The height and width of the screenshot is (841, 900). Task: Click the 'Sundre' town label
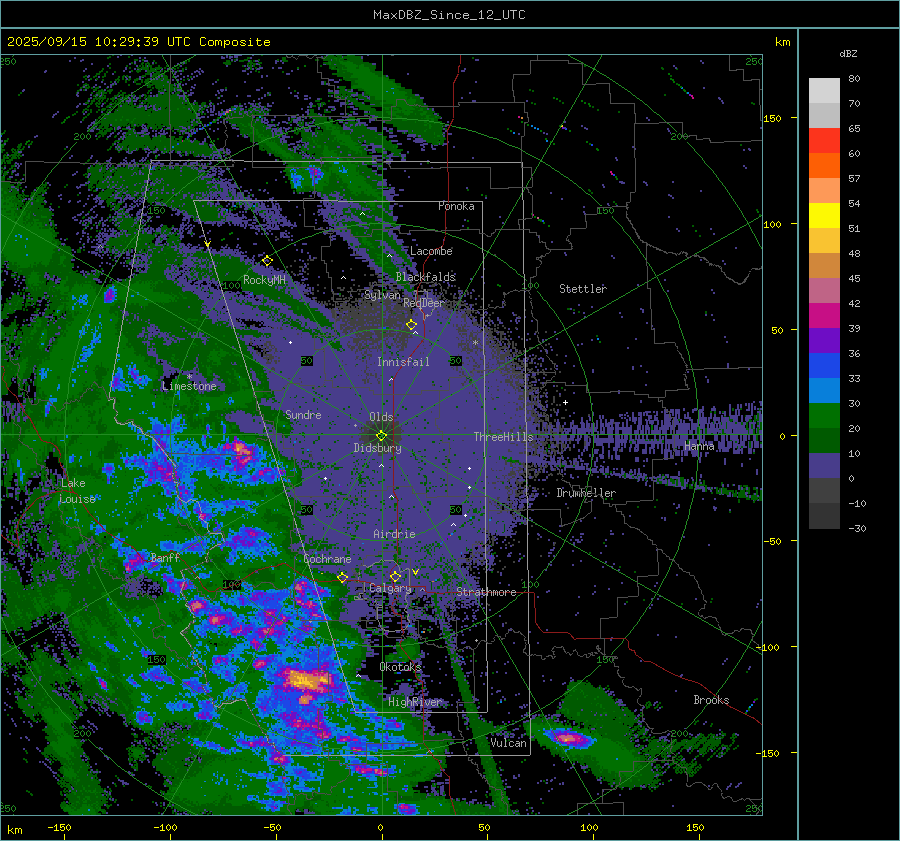(x=303, y=414)
